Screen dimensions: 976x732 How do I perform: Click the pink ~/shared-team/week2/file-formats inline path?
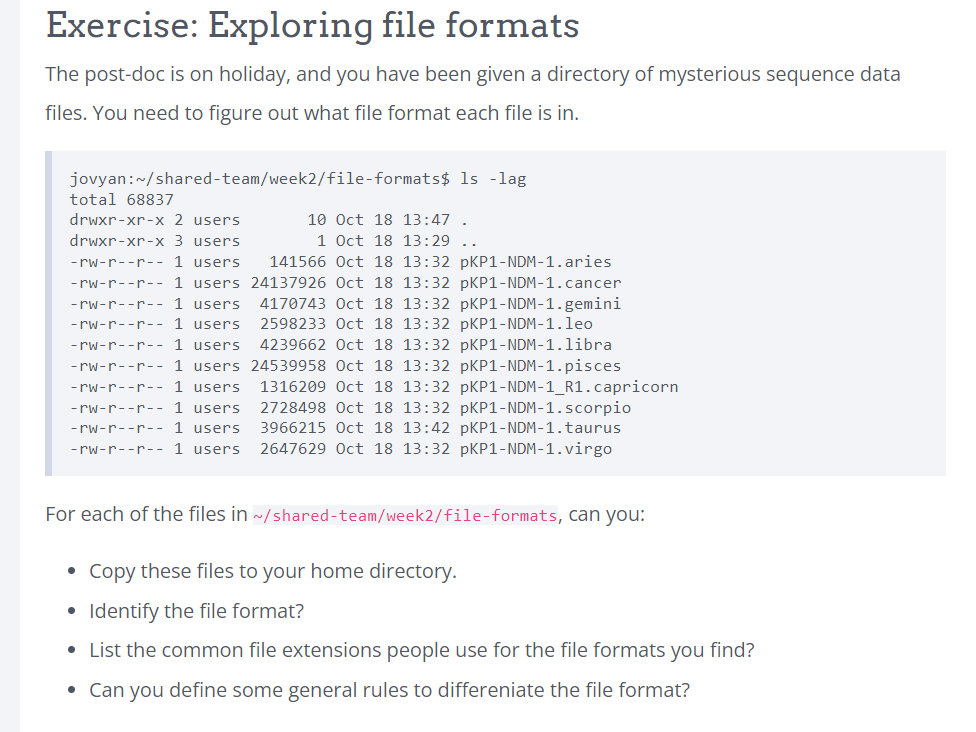click(x=405, y=516)
